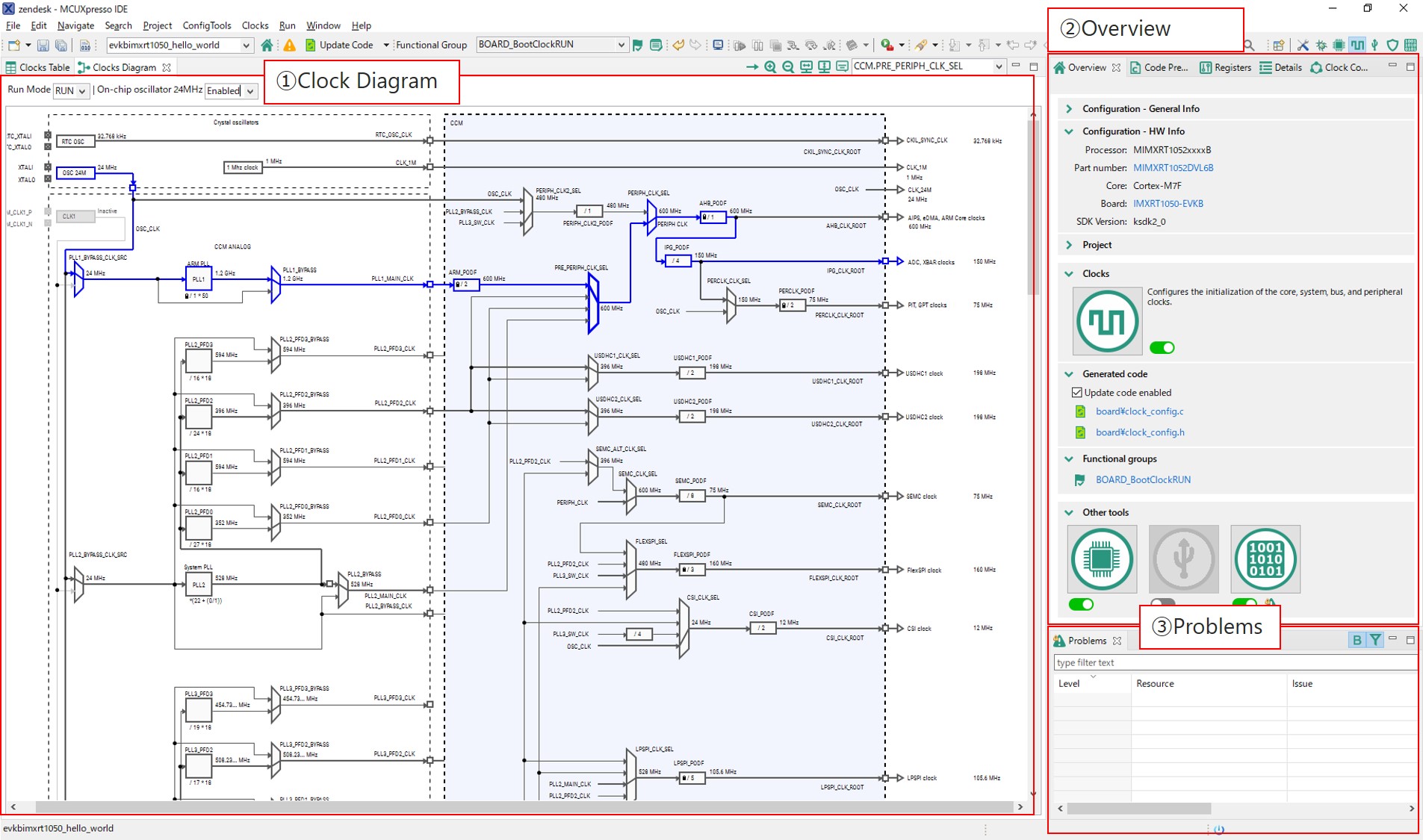The image size is (1423, 840).
Task: Collapse Configuration - HW Info section
Action: coord(1069,131)
